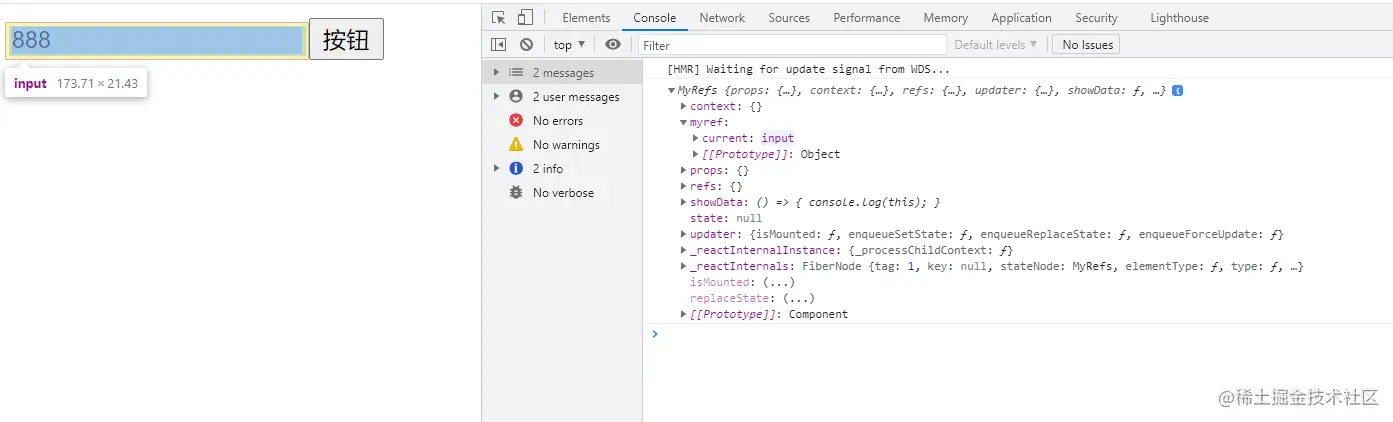Viewport: 1393px width, 422px height.
Task: Select the No warnings filter
Action: coord(565,145)
